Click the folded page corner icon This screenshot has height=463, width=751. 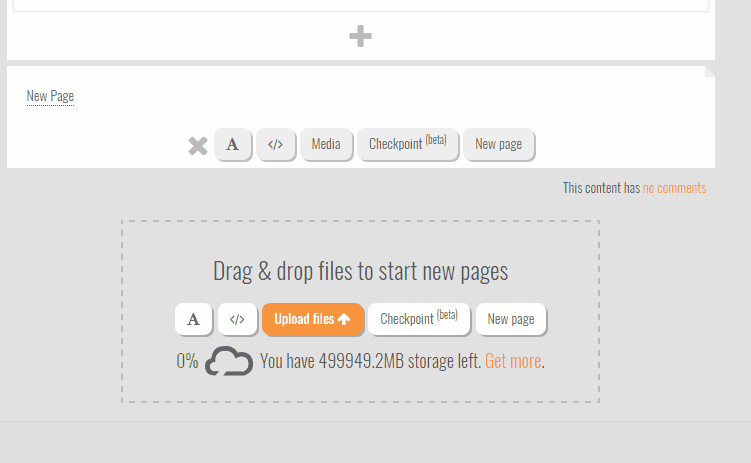[x=709, y=71]
